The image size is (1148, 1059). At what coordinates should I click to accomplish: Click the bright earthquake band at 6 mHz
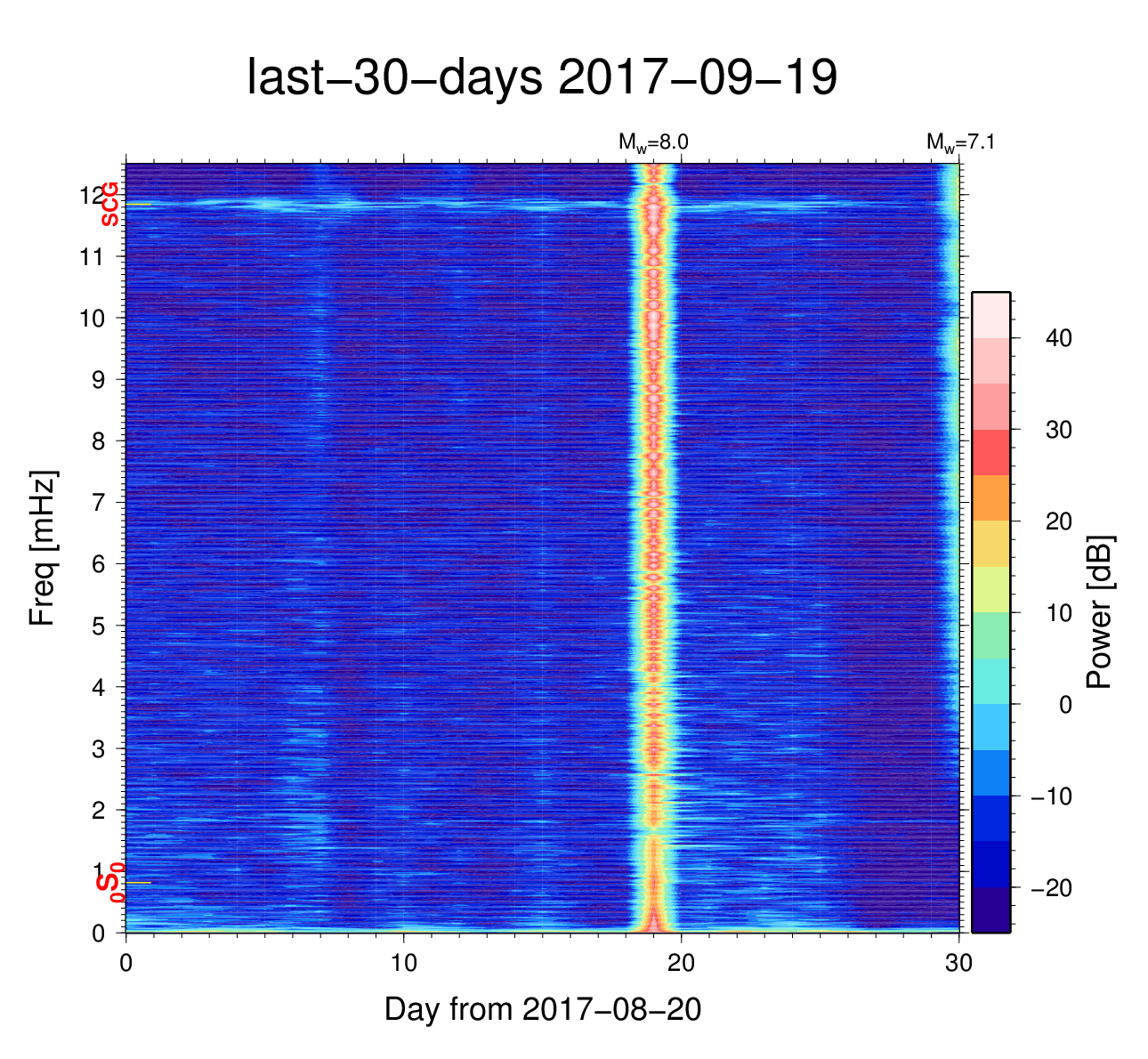(654, 562)
